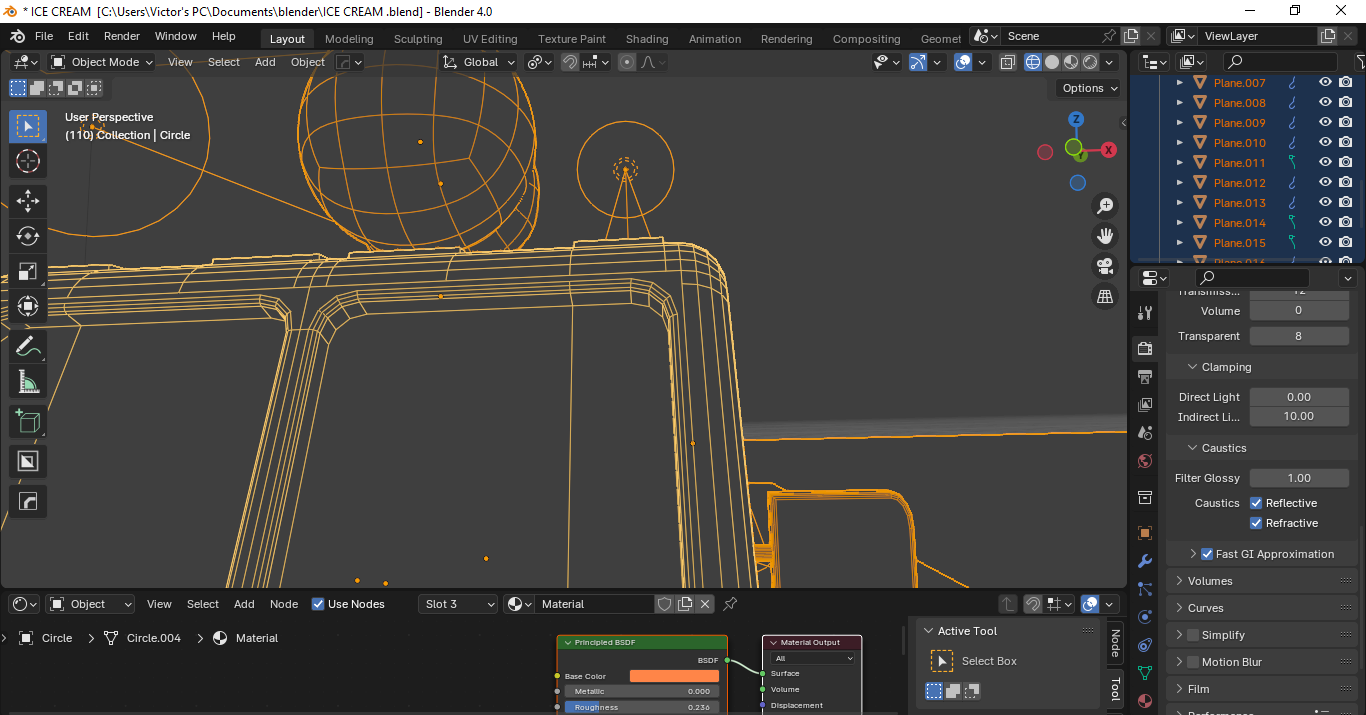This screenshot has height=715, width=1366.
Task: Open the Render properties tab icon
Action: click(1146, 349)
